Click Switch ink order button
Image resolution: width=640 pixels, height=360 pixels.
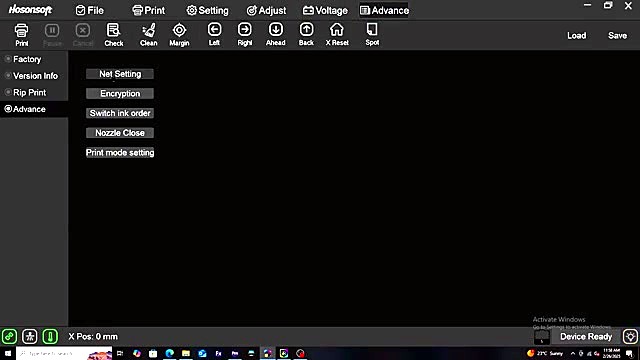[x=120, y=113]
